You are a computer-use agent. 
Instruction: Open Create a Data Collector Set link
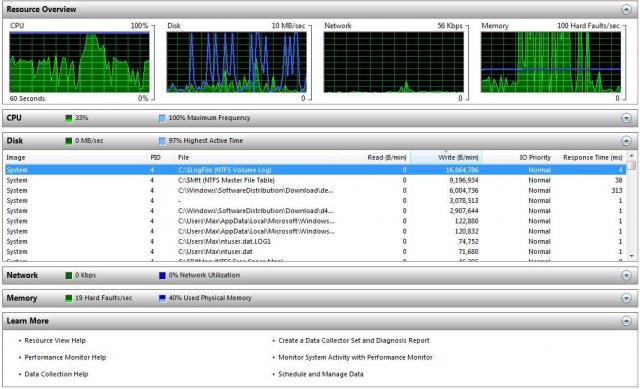click(x=354, y=340)
